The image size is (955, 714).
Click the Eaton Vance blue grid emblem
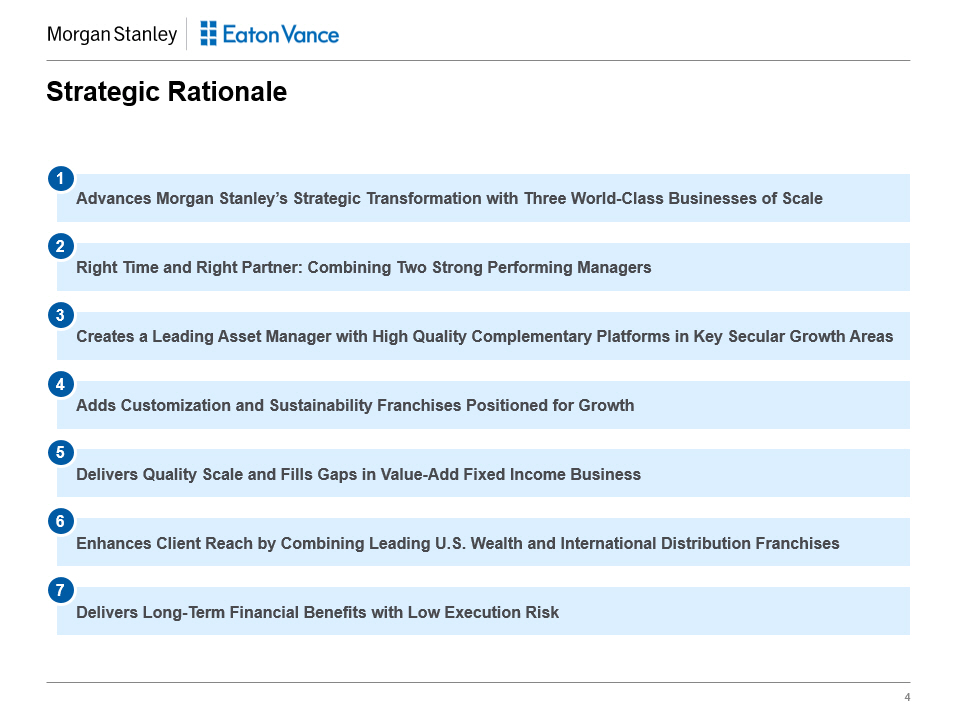click(x=208, y=34)
